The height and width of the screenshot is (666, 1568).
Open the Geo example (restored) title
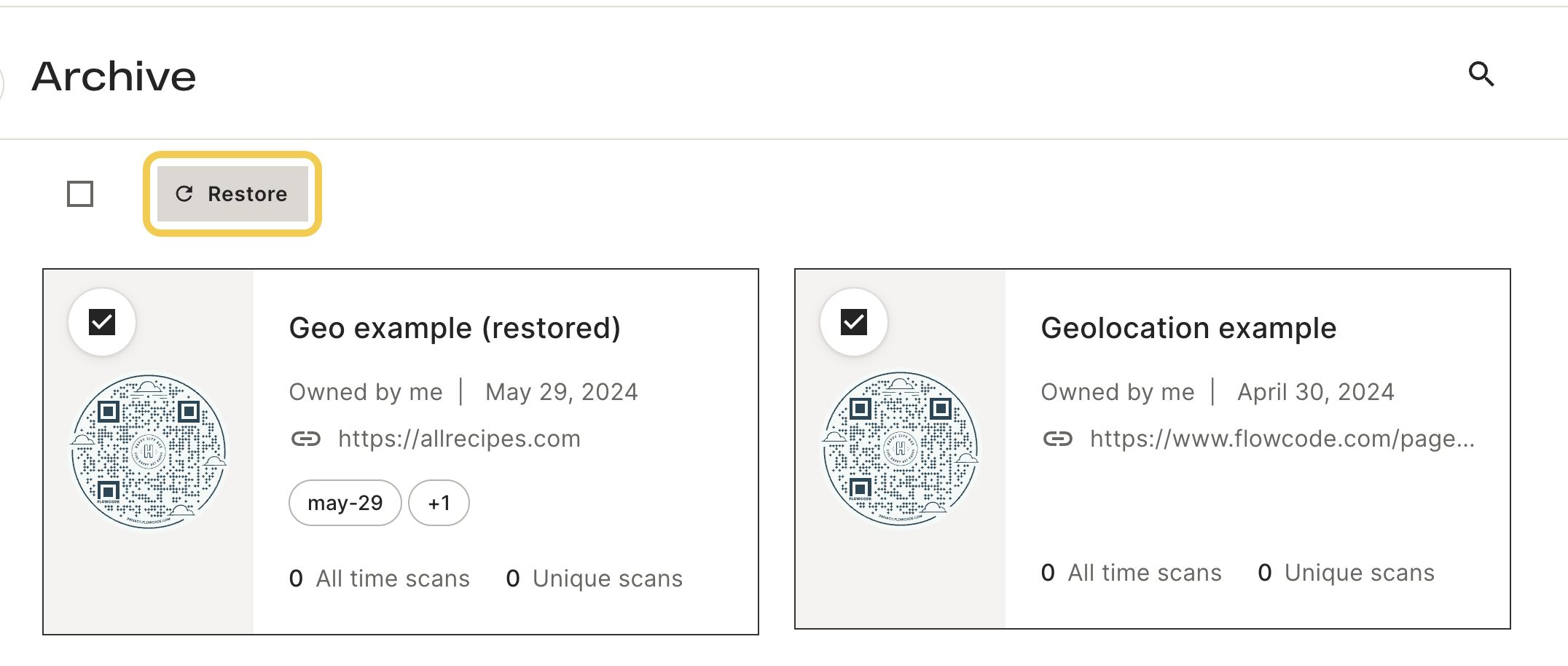(455, 328)
